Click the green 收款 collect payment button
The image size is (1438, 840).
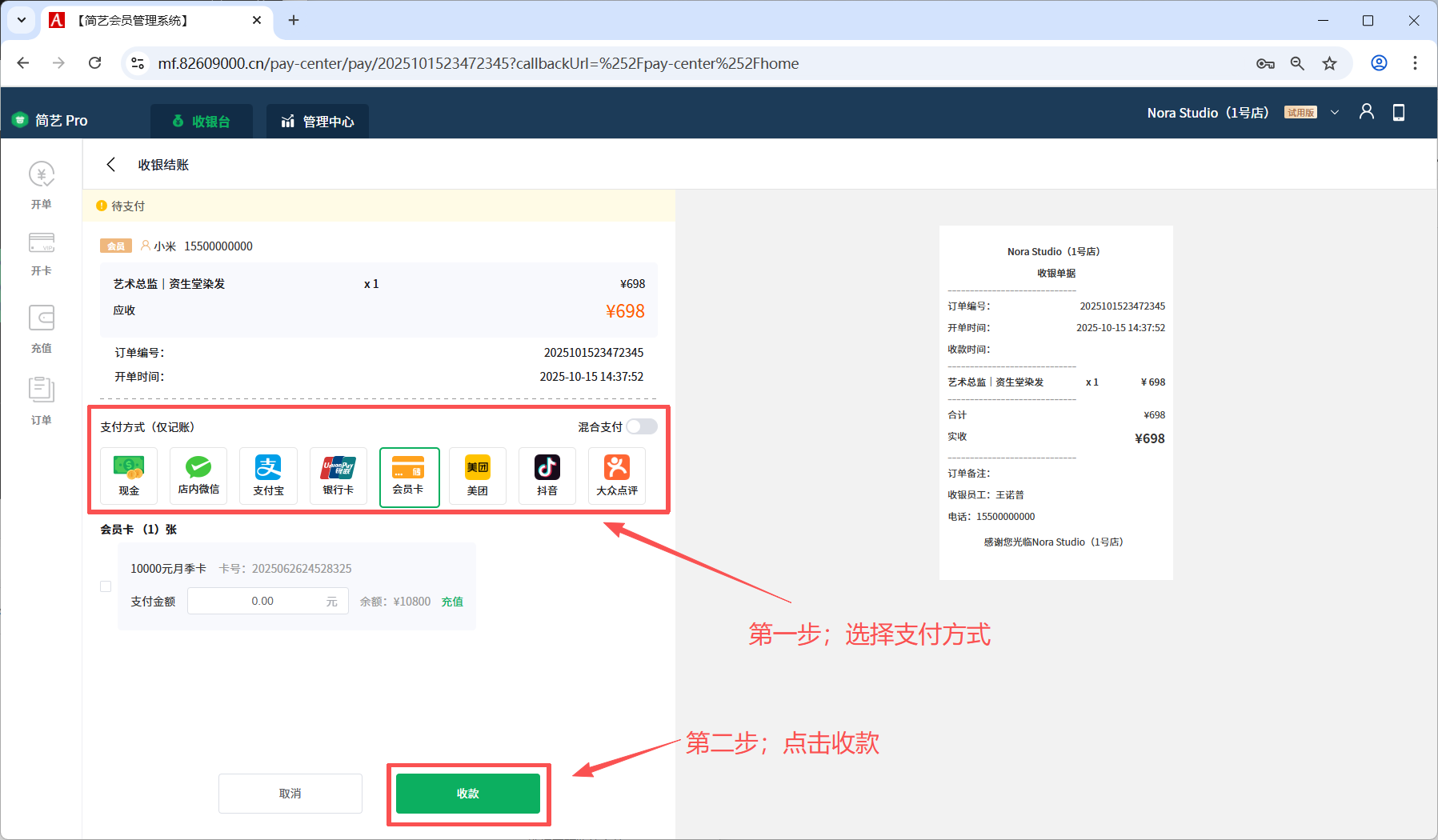(x=468, y=794)
